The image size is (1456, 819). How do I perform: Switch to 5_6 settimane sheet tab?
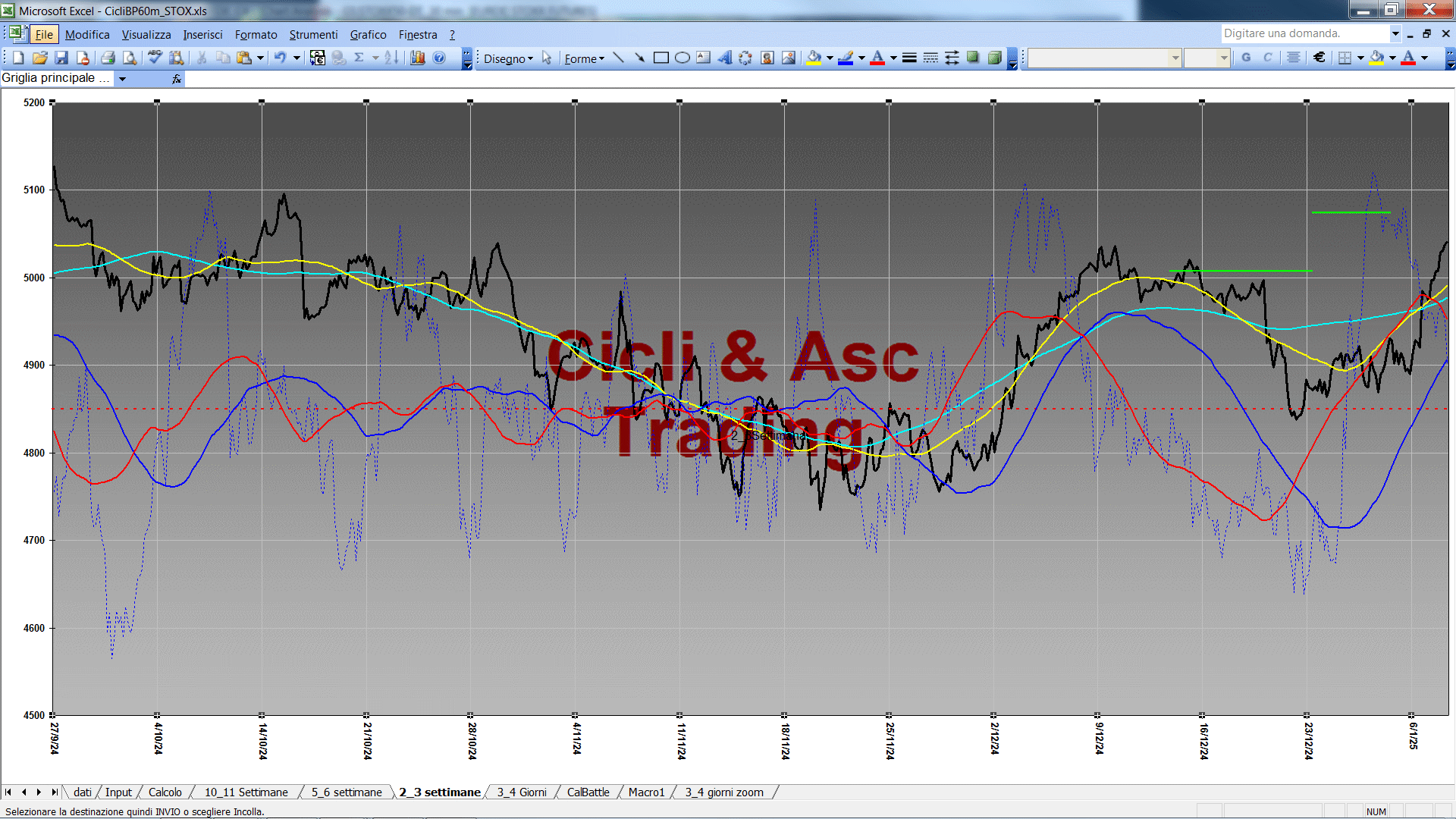point(347,792)
